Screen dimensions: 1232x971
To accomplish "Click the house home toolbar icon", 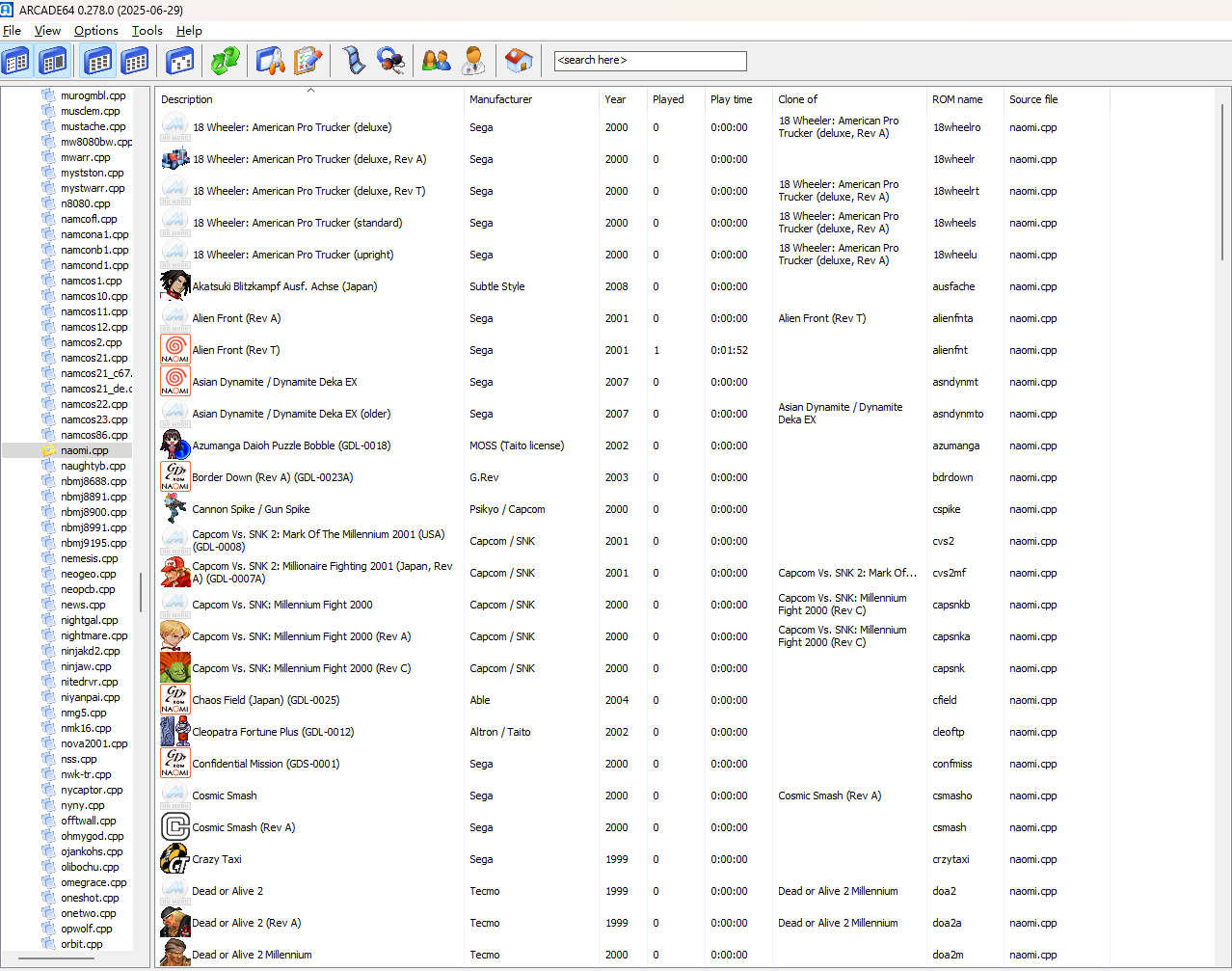I will 519,61.
